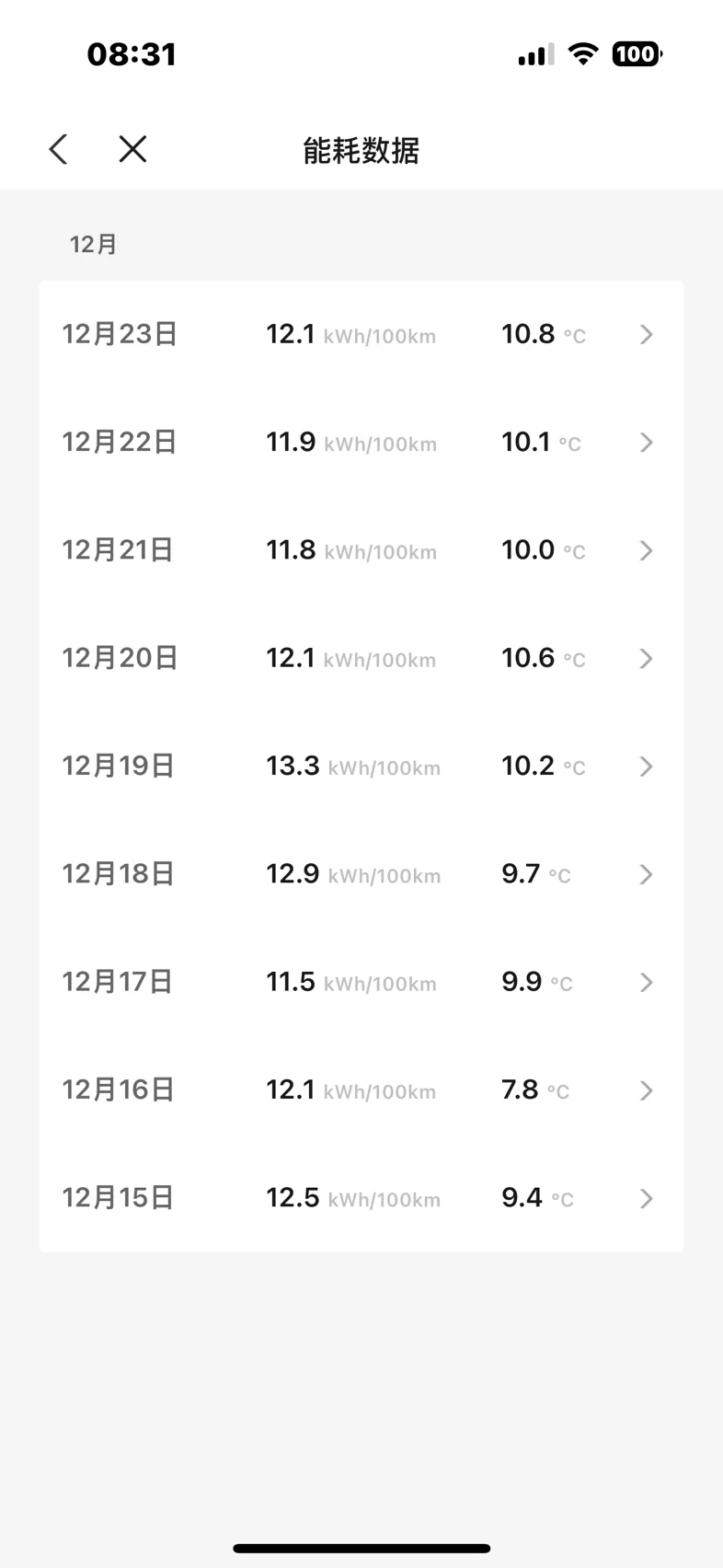The width and height of the screenshot is (723, 1568).
Task: Tap the Wi-Fi status icon
Action: [x=582, y=53]
